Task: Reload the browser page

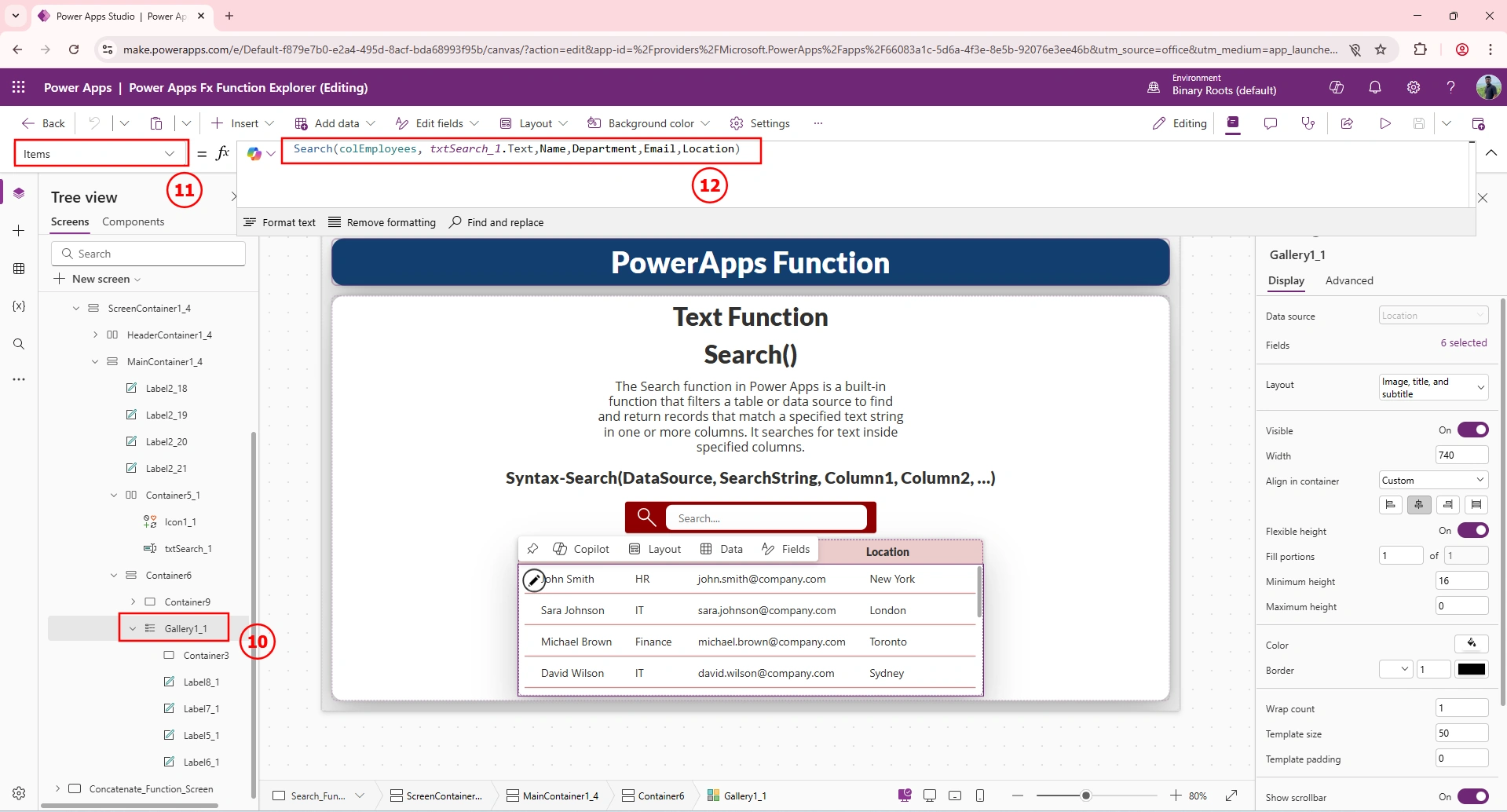Action: (74, 49)
